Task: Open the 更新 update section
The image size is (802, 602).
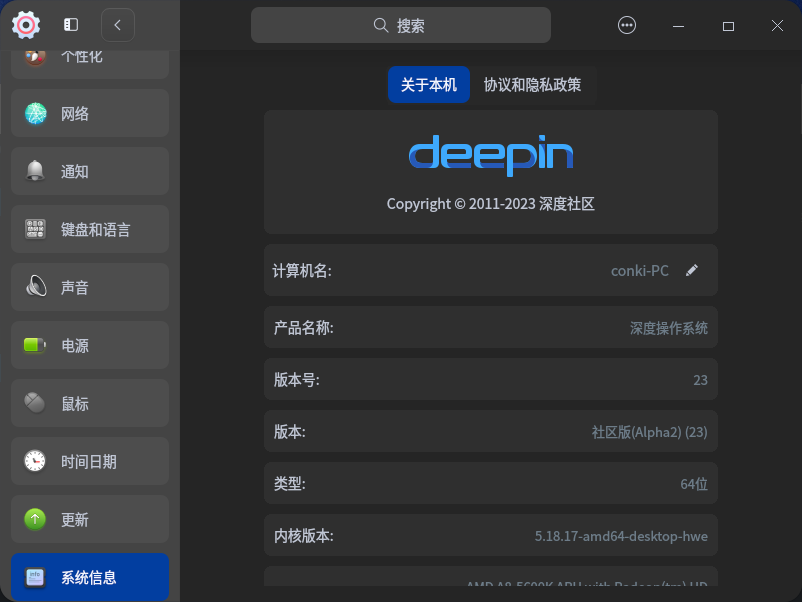Action: pyautogui.click(x=90, y=519)
